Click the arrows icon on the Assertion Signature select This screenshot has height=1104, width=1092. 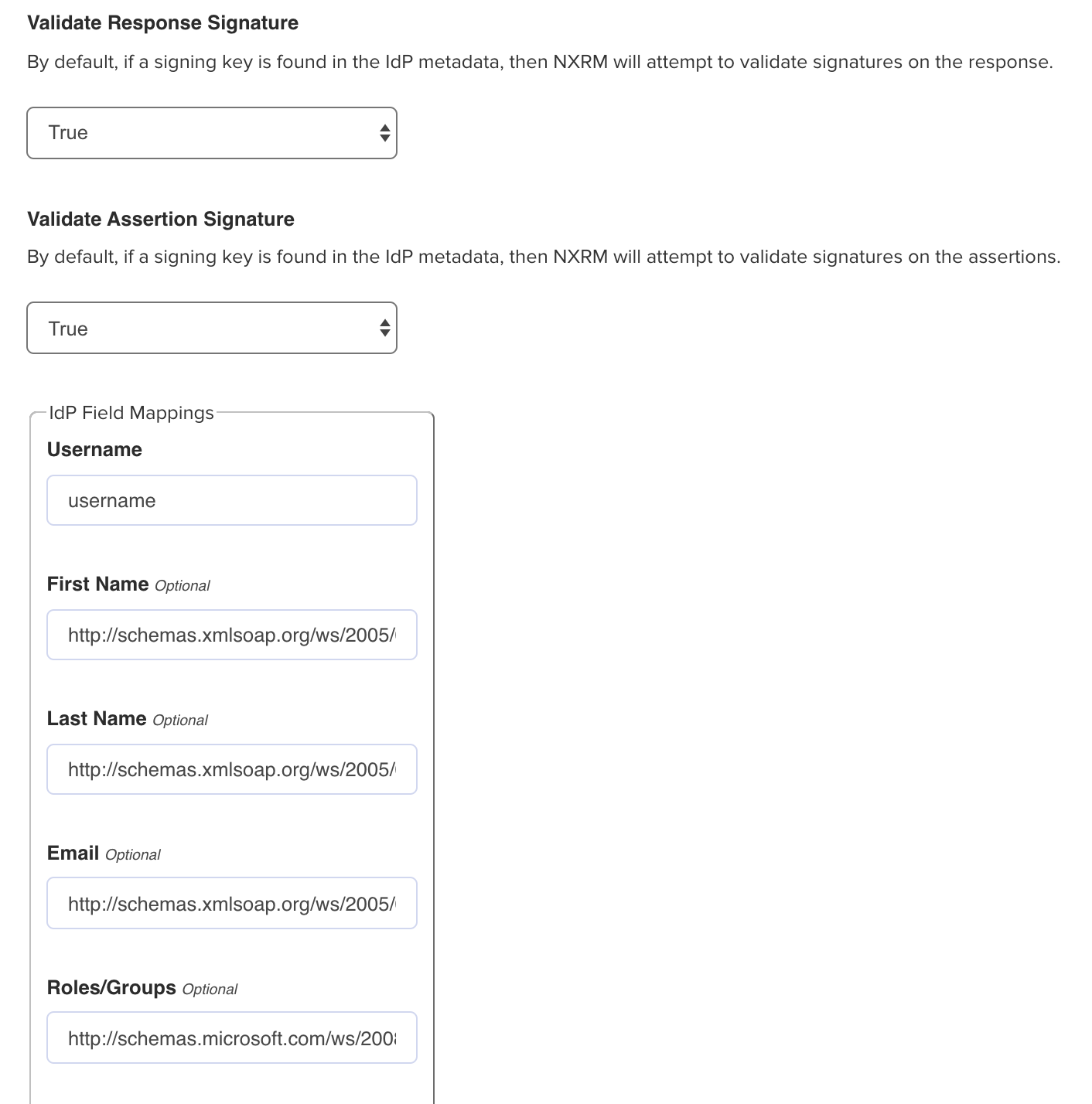tap(384, 329)
